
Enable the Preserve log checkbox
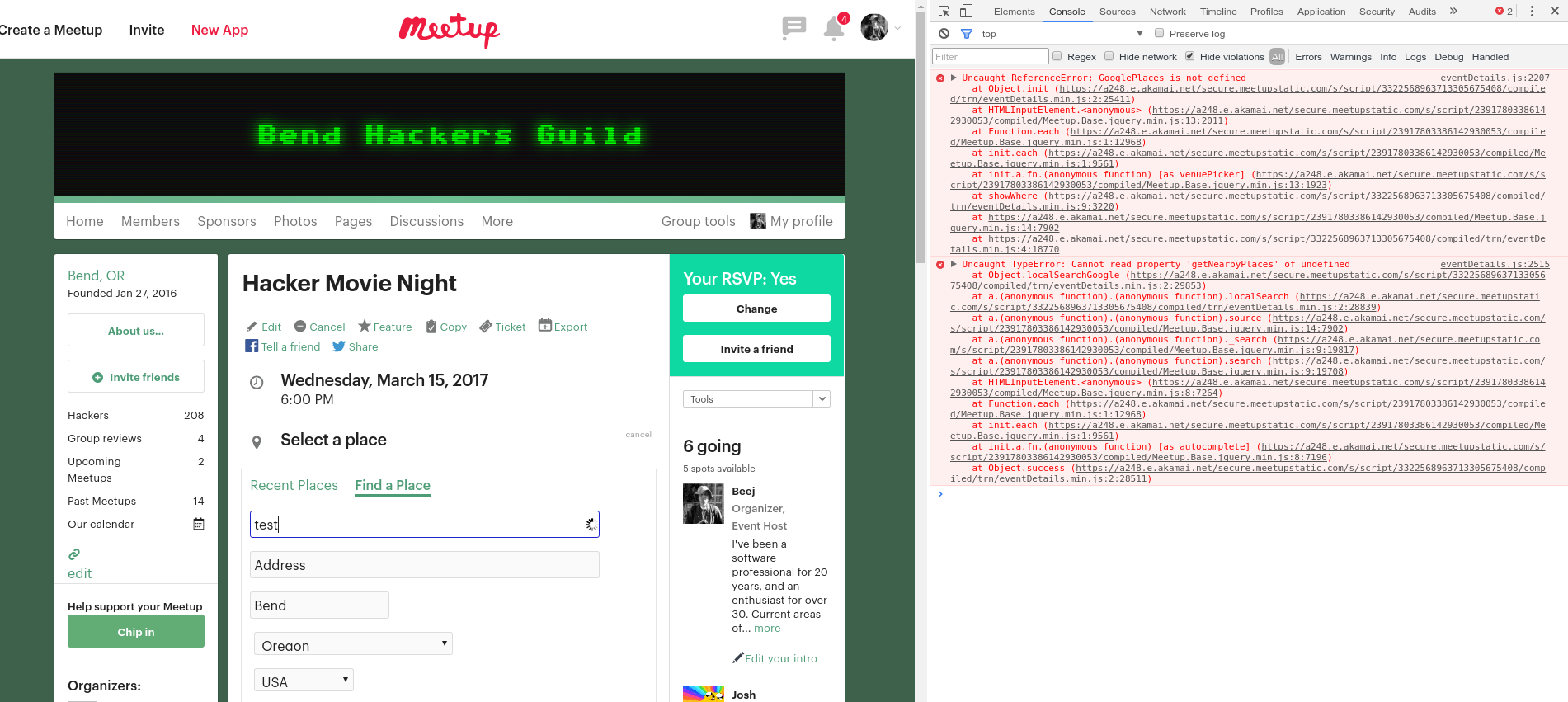pos(1159,33)
